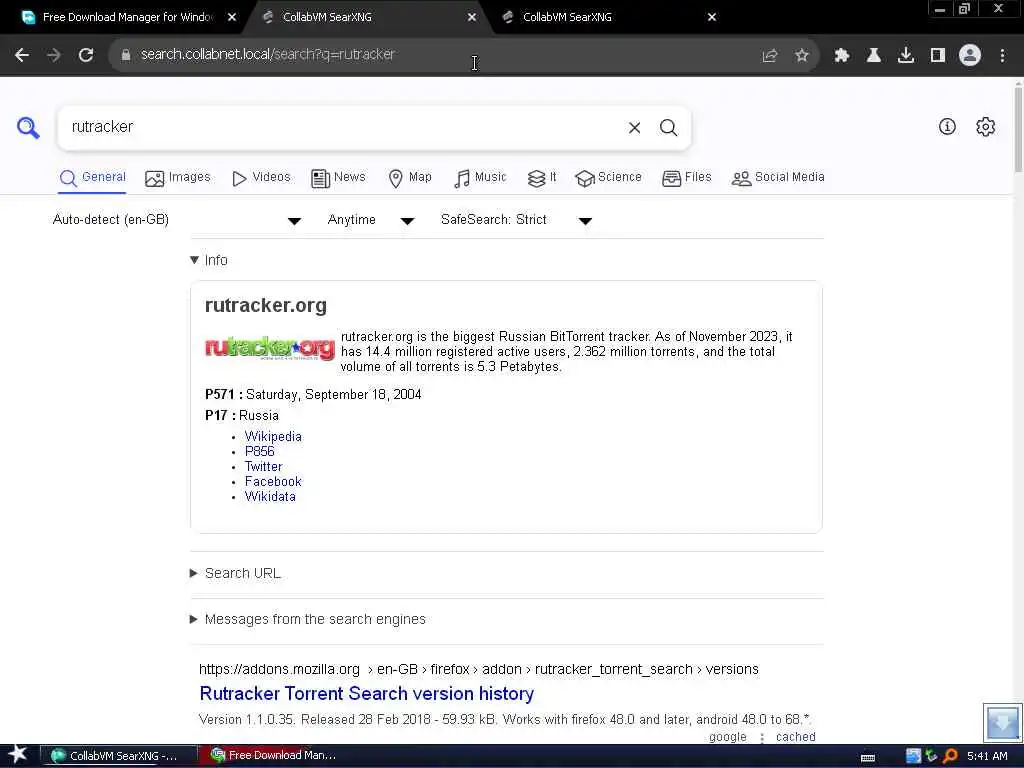Open the SafeSearch: Strict dropdown
The height and width of the screenshot is (768, 1024).
pos(516,220)
